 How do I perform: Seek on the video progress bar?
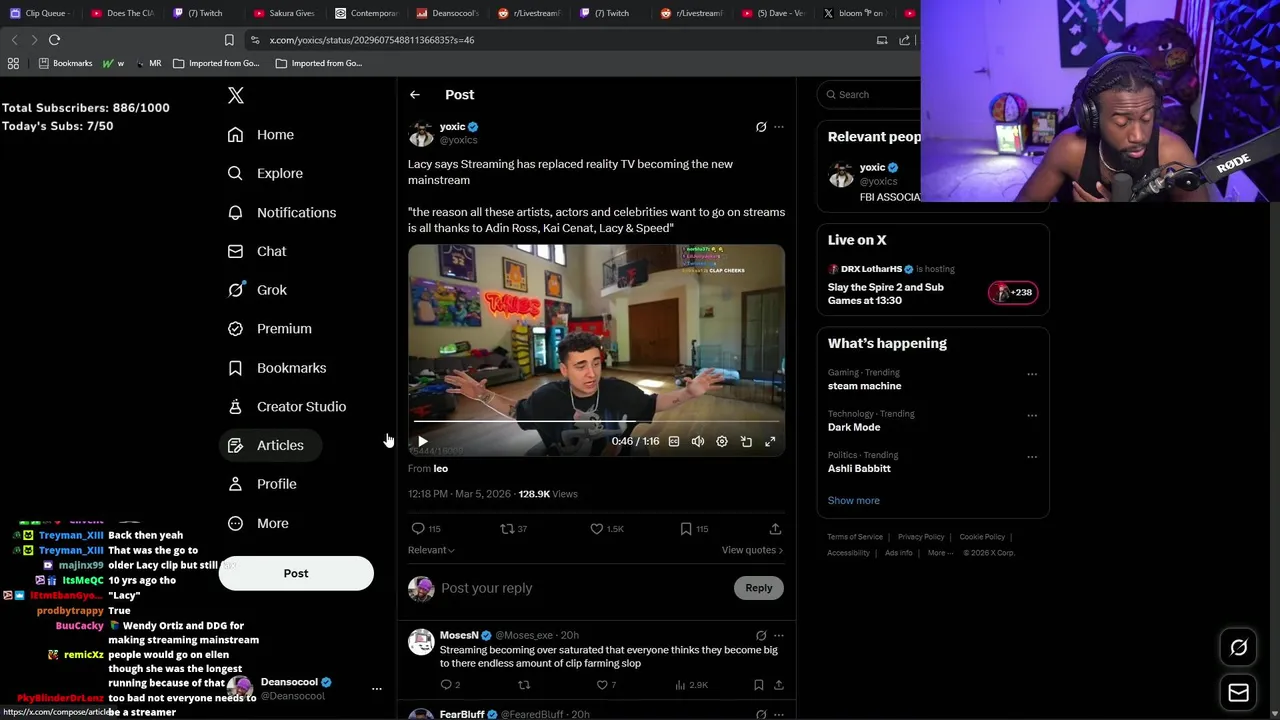[596, 421]
